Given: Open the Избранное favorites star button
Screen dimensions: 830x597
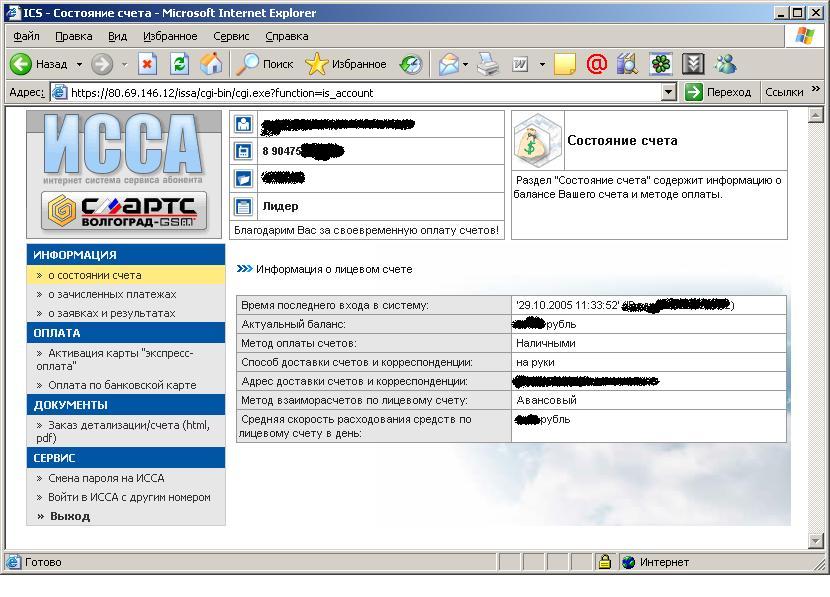Looking at the screenshot, I should [346, 64].
